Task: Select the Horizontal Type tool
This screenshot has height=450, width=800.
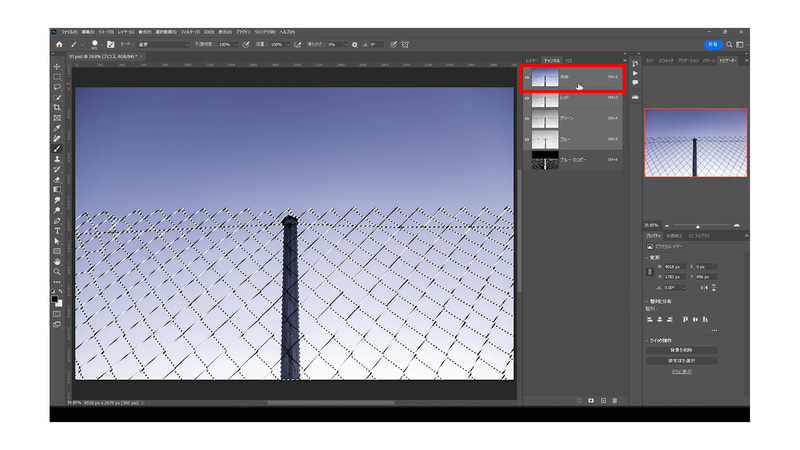Action: click(57, 231)
